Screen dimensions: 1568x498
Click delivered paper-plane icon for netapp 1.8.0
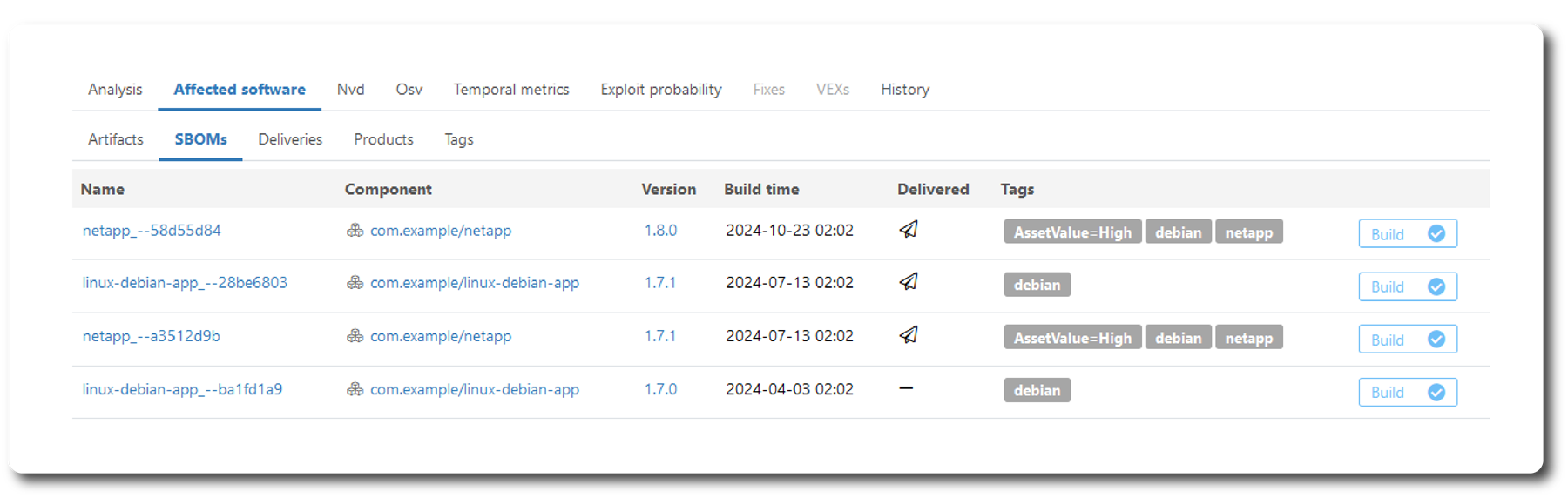tap(908, 230)
